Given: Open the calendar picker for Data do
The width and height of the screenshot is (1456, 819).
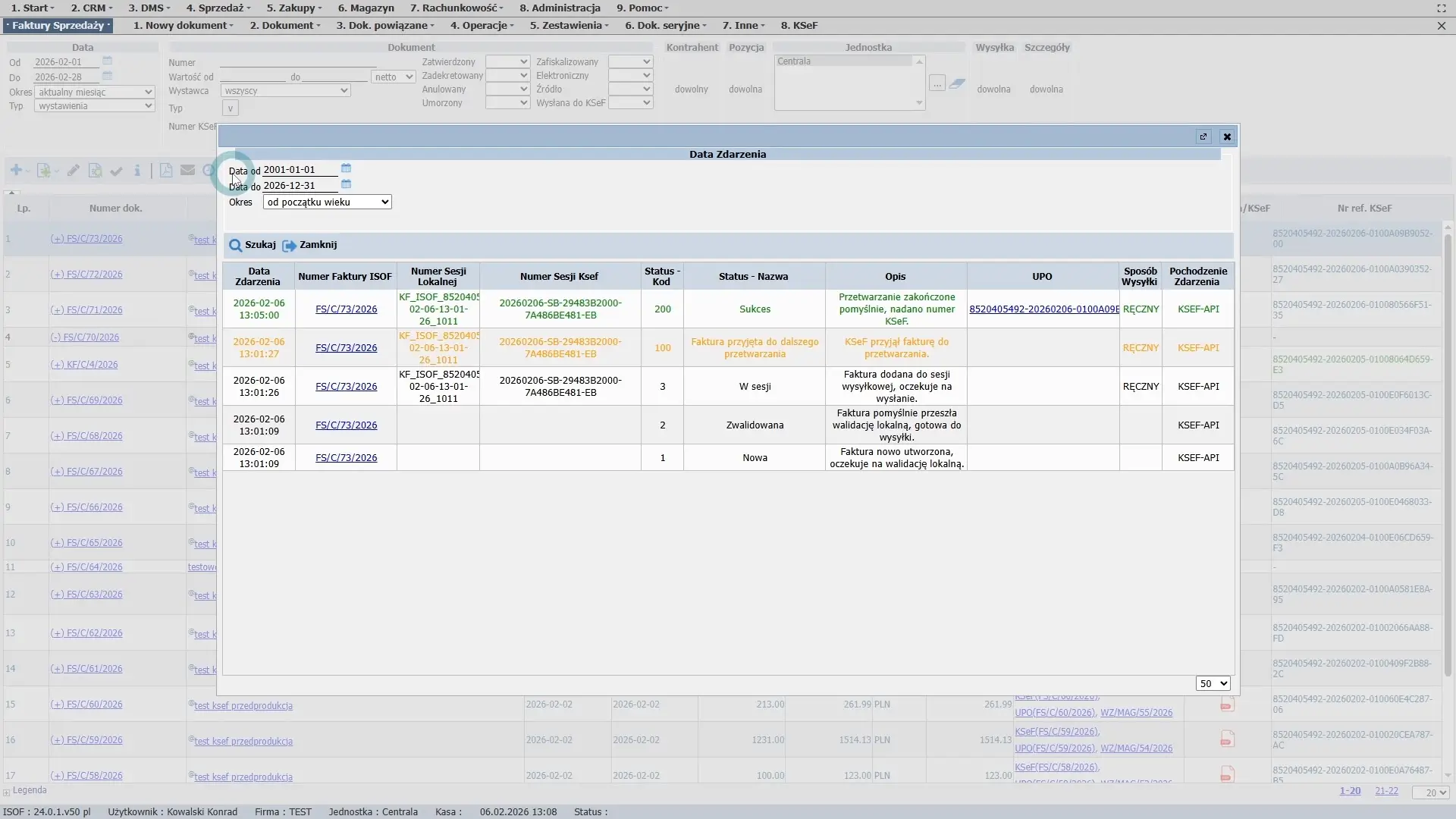Looking at the screenshot, I should pyautogui.click(x=346, y=184).
